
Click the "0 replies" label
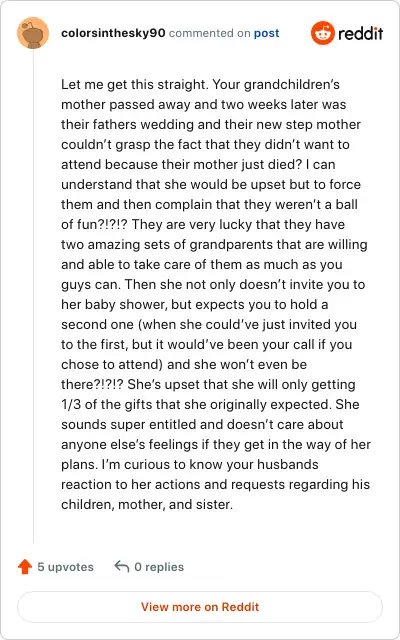tap(159, 567)
